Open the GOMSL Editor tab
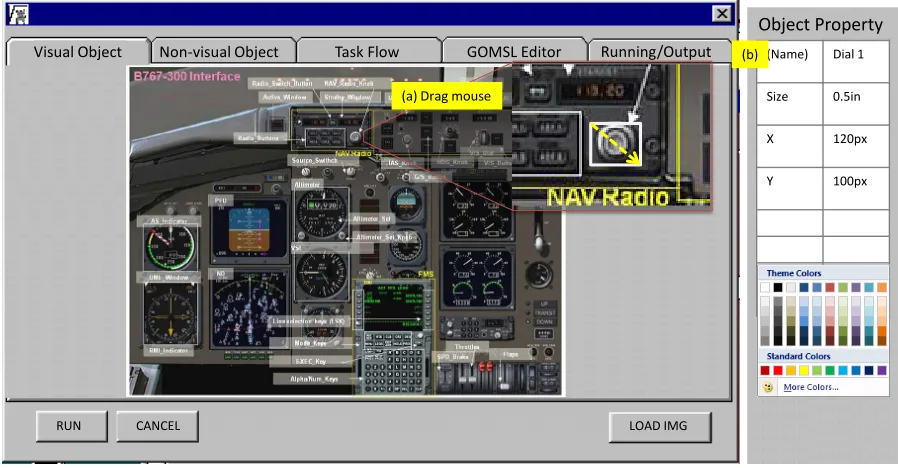This screenshot has width=898, height=468. tap(514, 52)
